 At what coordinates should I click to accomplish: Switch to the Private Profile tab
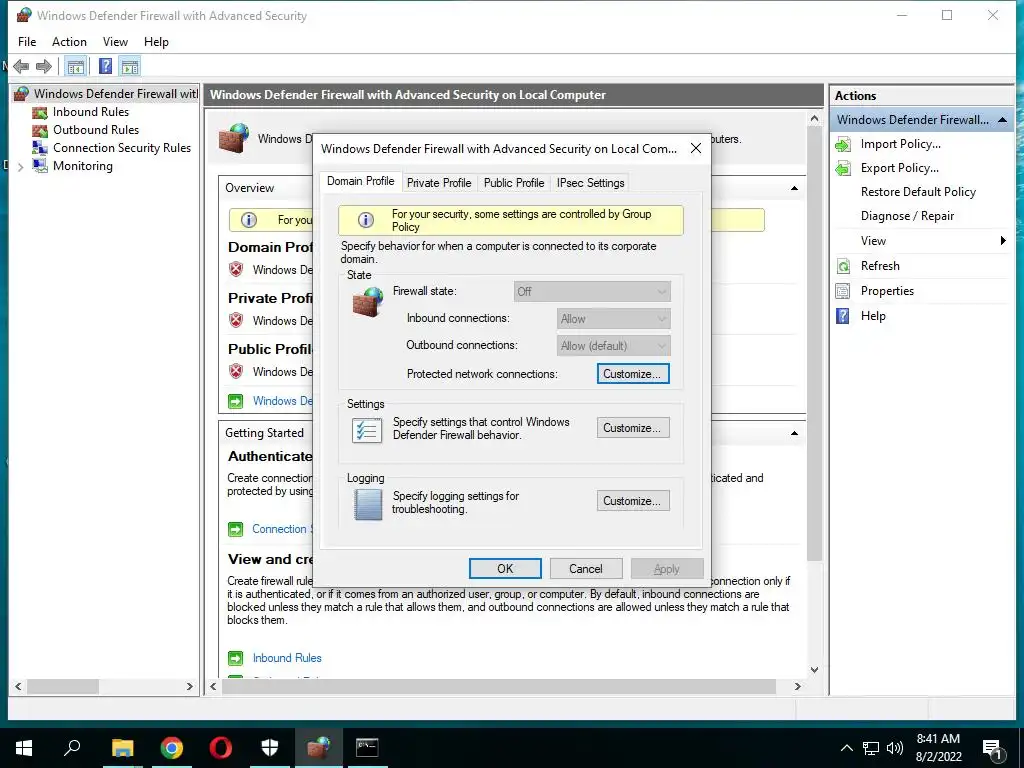tap(439, 183)
